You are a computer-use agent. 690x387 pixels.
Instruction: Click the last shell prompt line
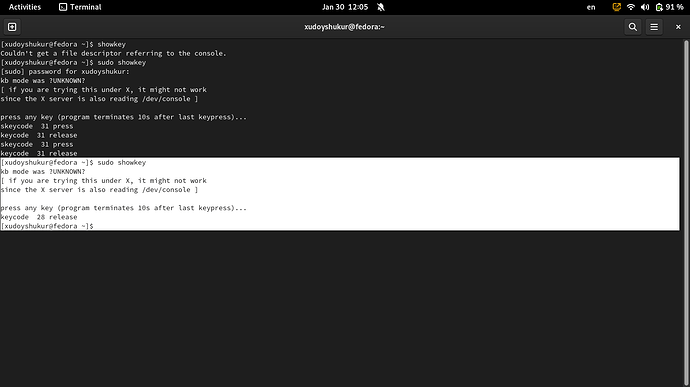tap(47, 226)
